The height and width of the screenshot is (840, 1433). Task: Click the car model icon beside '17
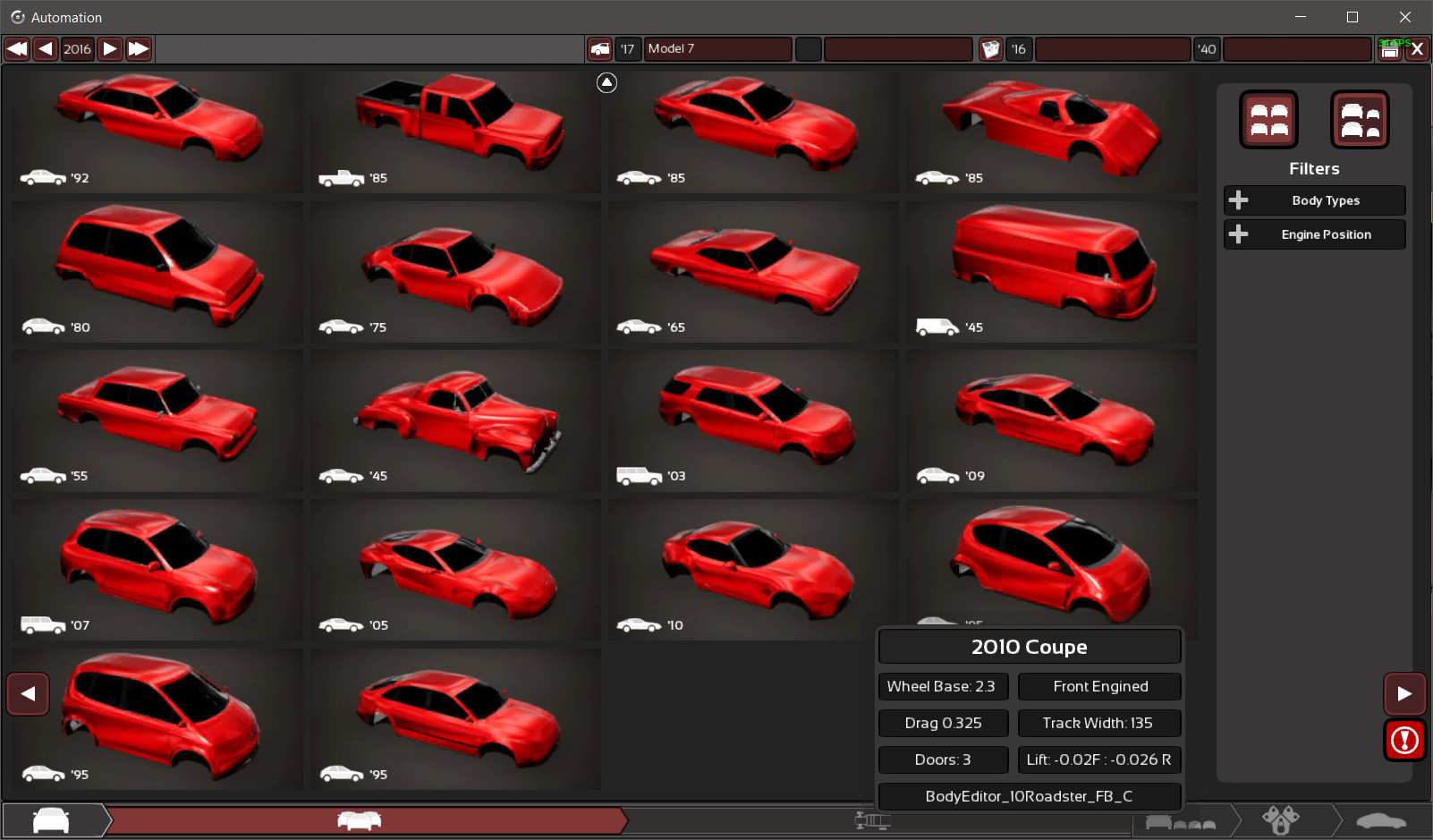pyautogui.click(x=600, y=49)
